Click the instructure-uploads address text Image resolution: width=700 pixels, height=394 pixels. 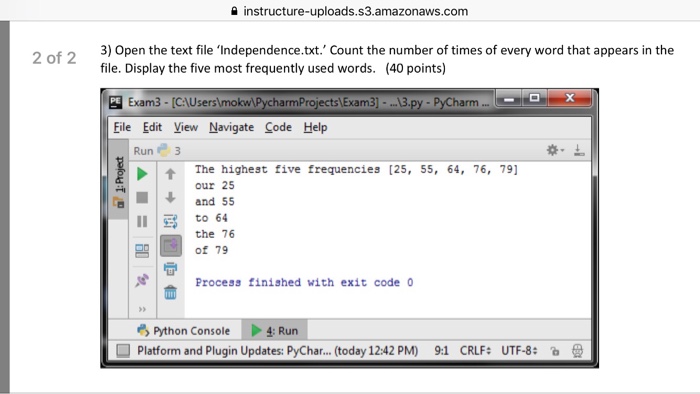[355, 11]
